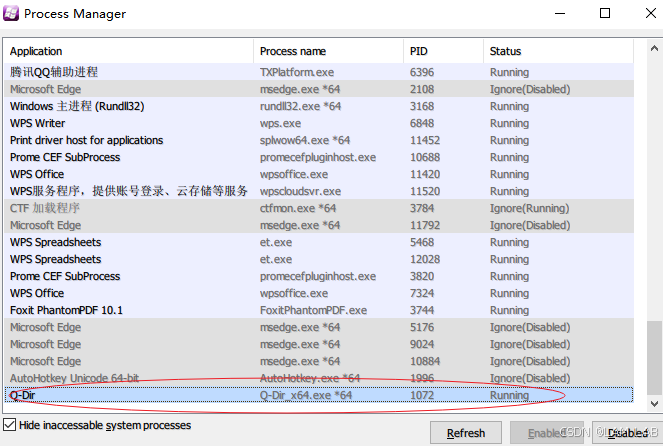The height and width of the screenshot is (446, 663).
Task: Click the PID value 11520
Action: tap(425, 191)
